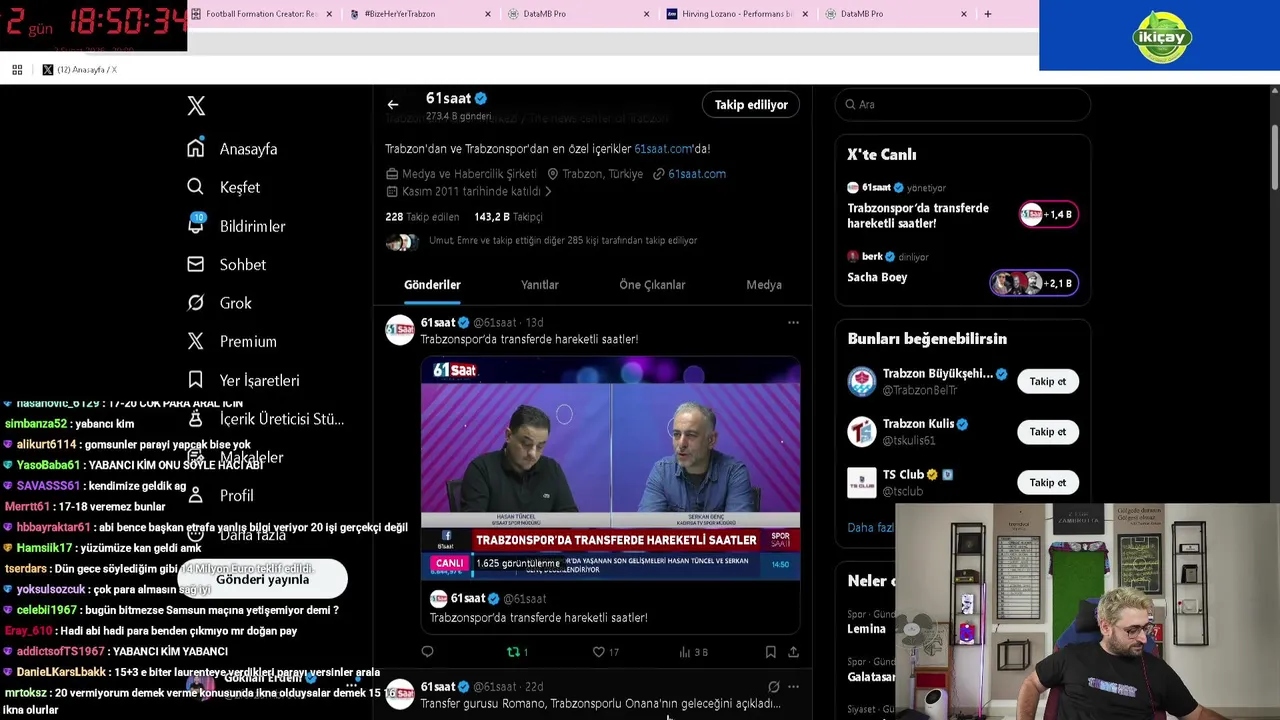
Task: Open Trabzon Büyükşehir profile avatar
Action: 861,382
